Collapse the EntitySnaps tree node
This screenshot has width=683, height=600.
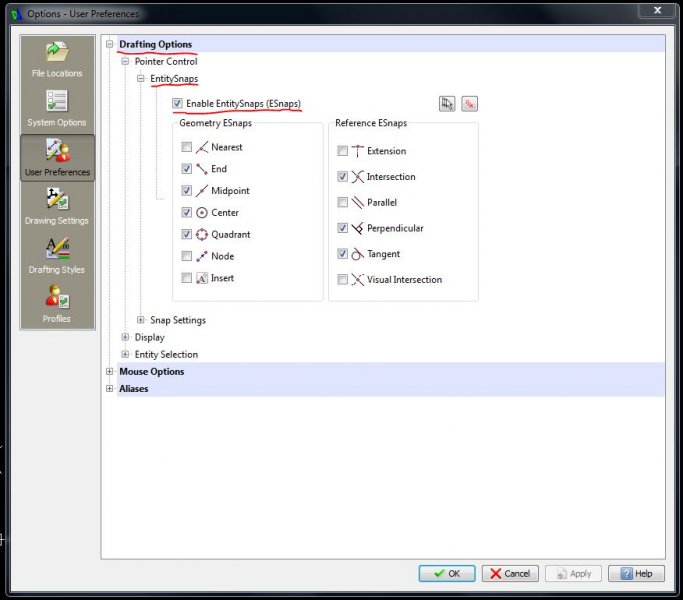pyautogui.click(x=141, y=79)
